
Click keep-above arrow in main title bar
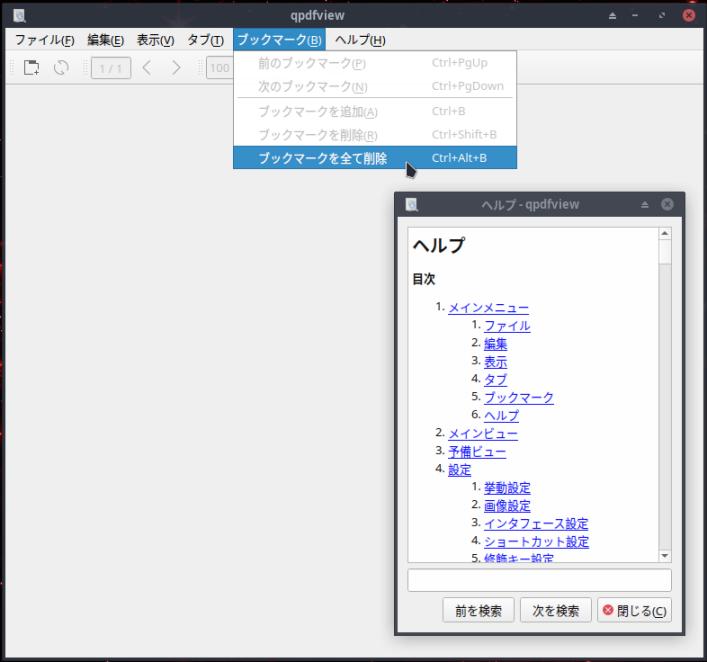coord(612,16)
